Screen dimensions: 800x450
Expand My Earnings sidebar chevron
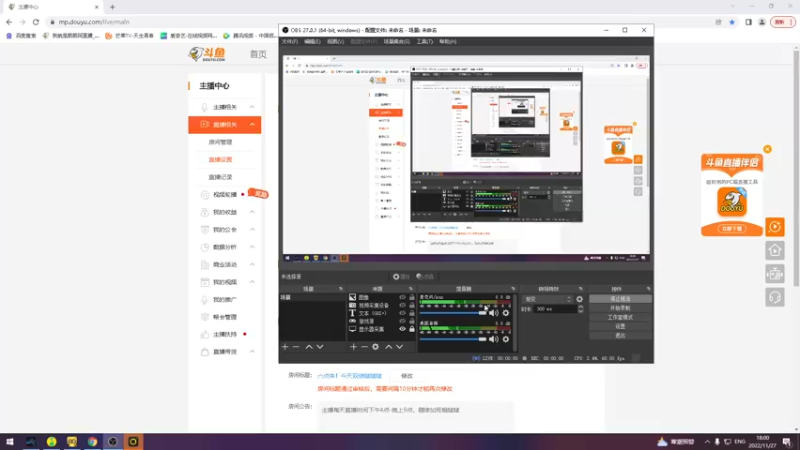[252, 212]
